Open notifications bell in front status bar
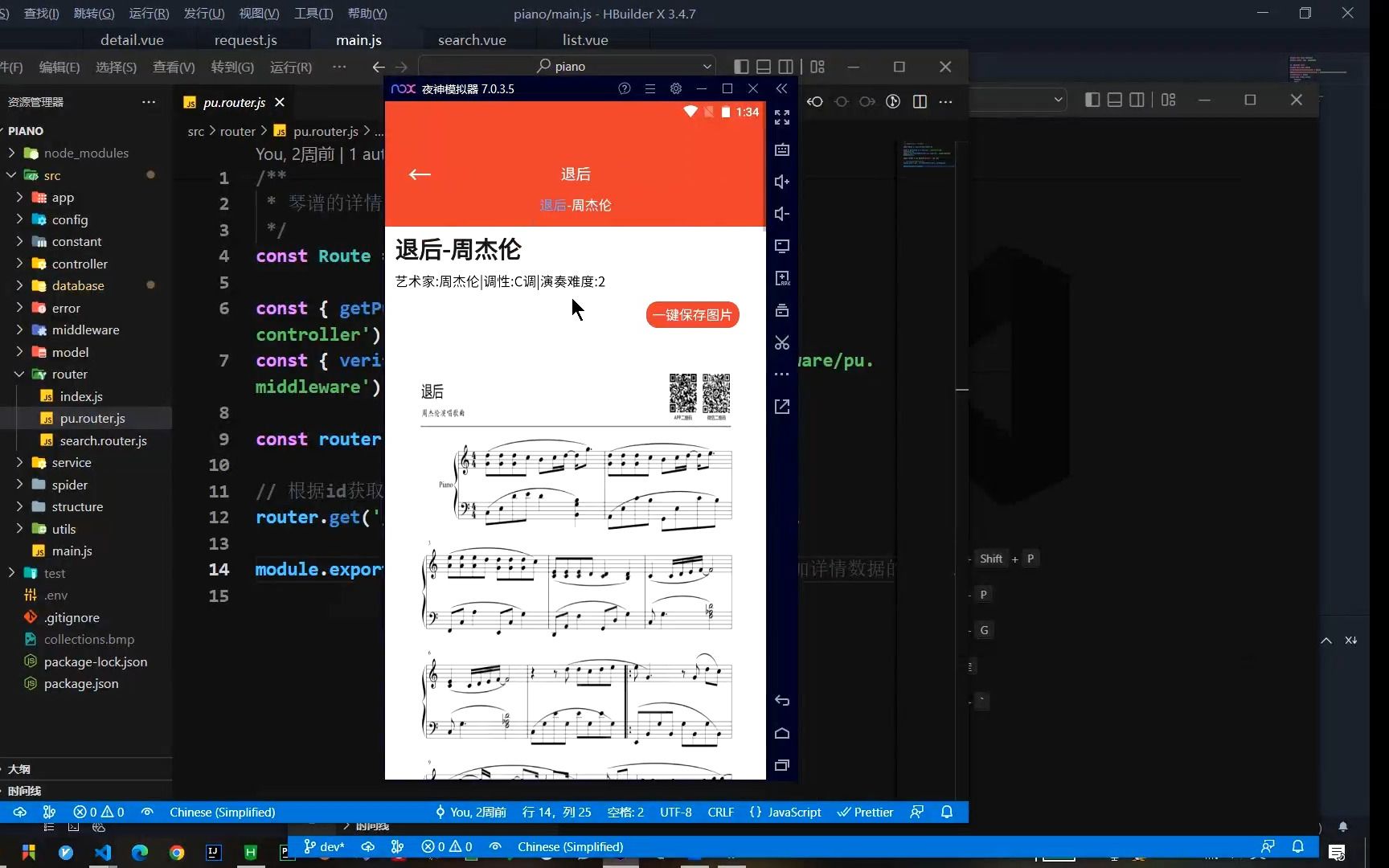Viewport: 1389px width, 868px height. 947,812
